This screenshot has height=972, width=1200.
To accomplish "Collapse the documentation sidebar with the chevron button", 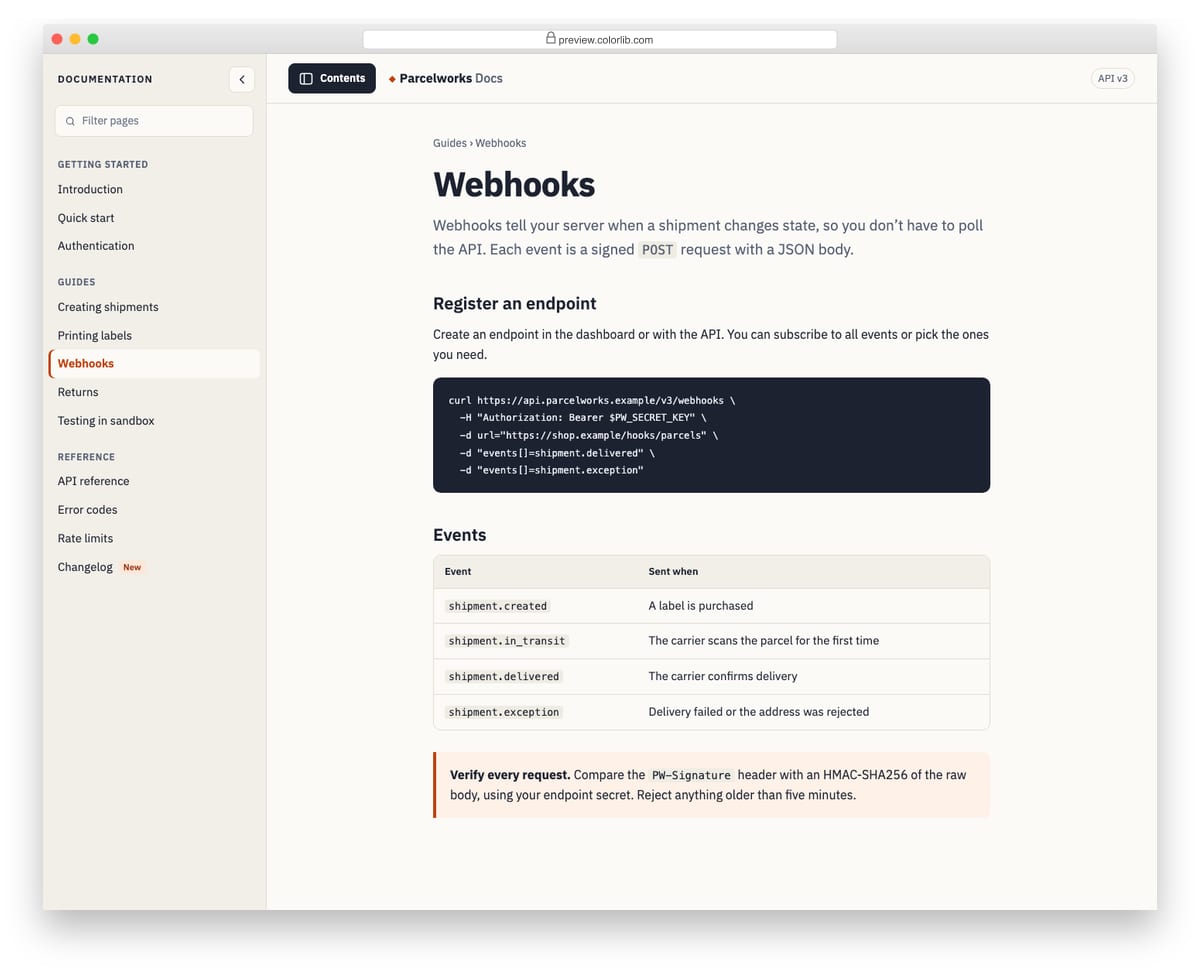I will click(241, 79).
